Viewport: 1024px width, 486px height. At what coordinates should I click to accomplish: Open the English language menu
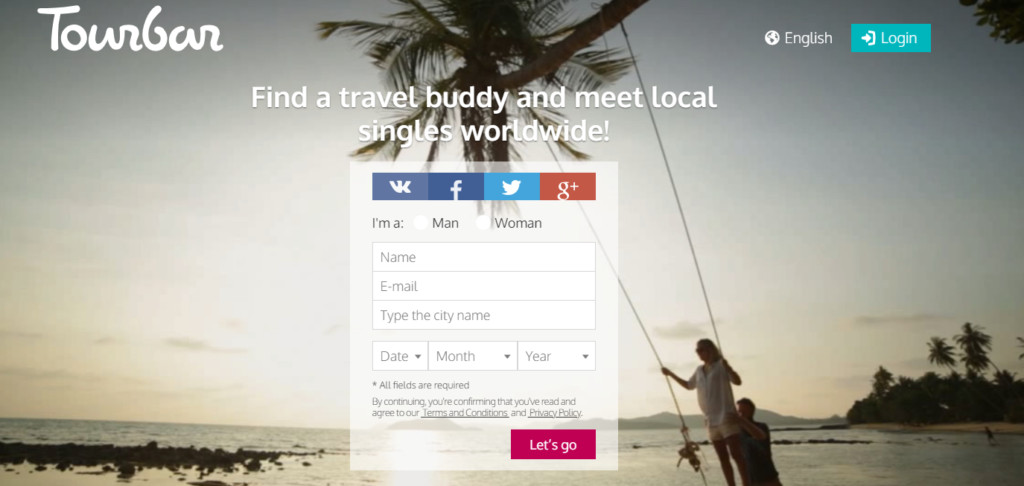click(x=799, y=38)
